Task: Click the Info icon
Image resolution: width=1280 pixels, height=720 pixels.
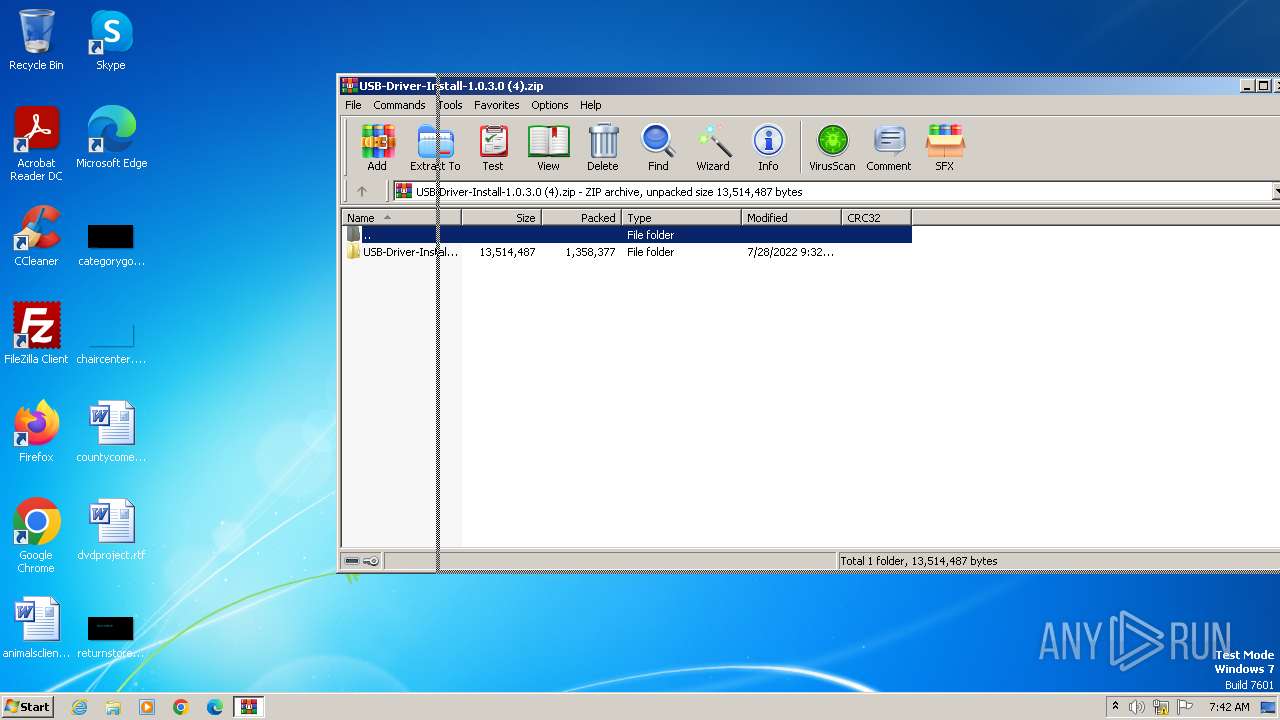Action: (768, 148)
